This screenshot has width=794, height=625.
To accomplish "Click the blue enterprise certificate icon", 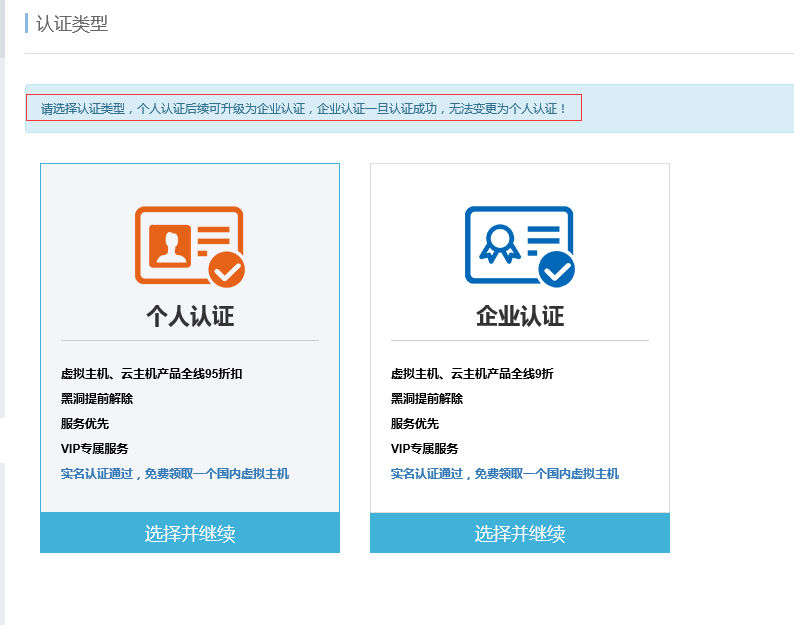I will pos(520,246).
